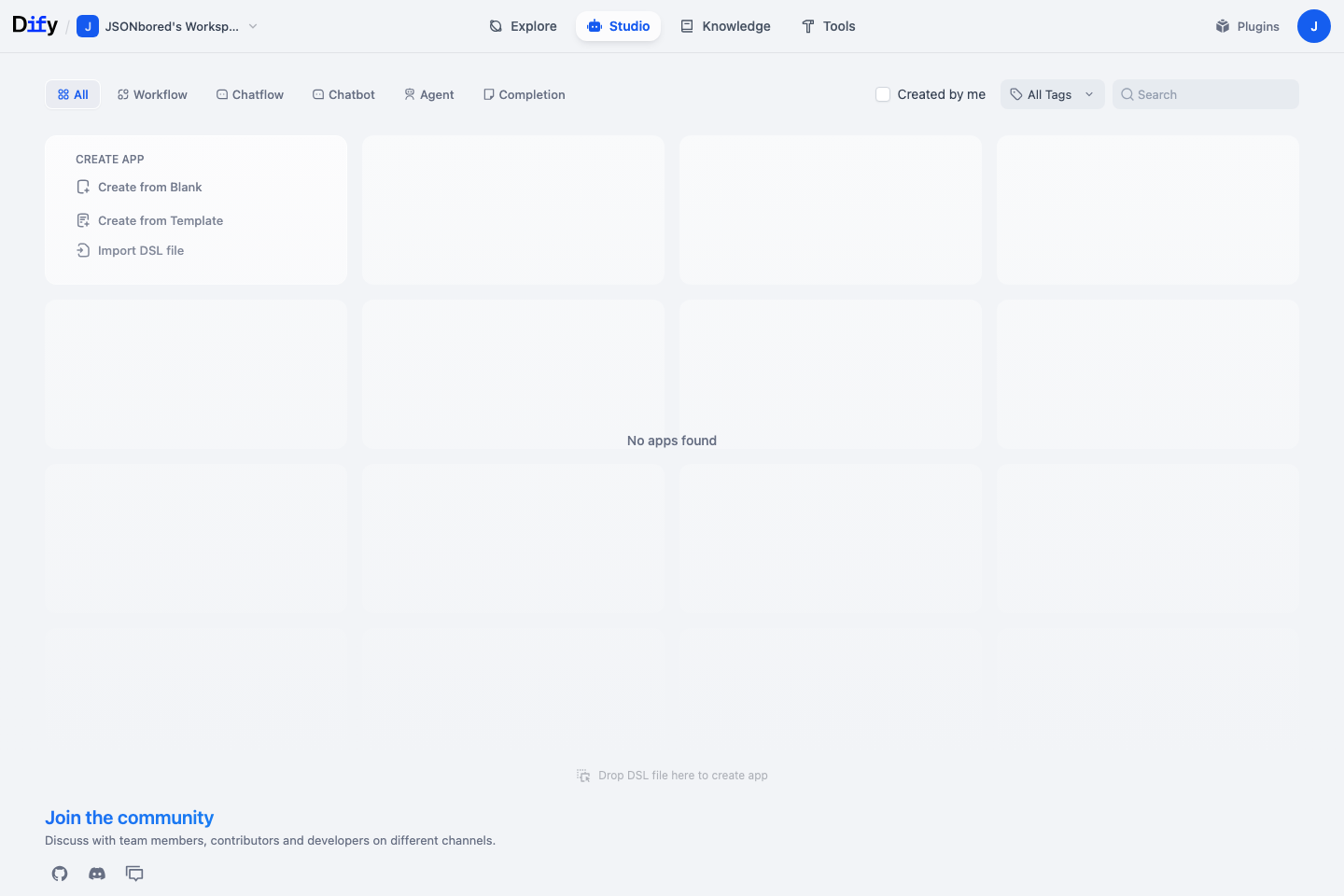Tick the Created by me checkbox

tap(883, 94)
